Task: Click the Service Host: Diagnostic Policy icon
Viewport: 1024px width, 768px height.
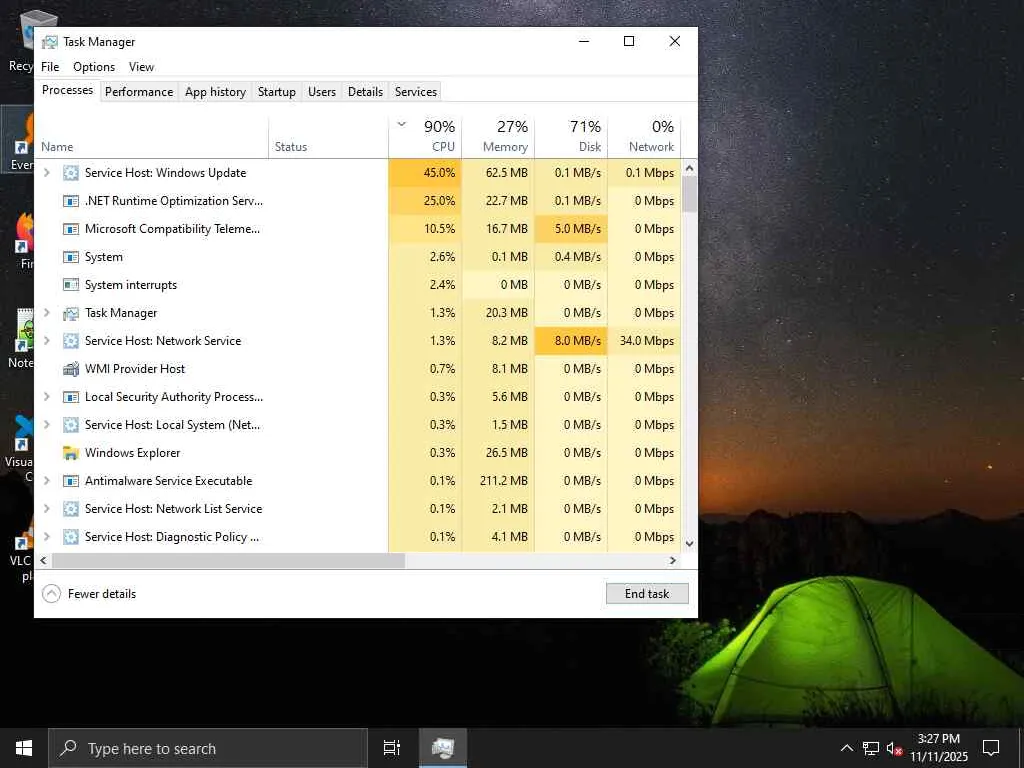Action: pos(71,537)
